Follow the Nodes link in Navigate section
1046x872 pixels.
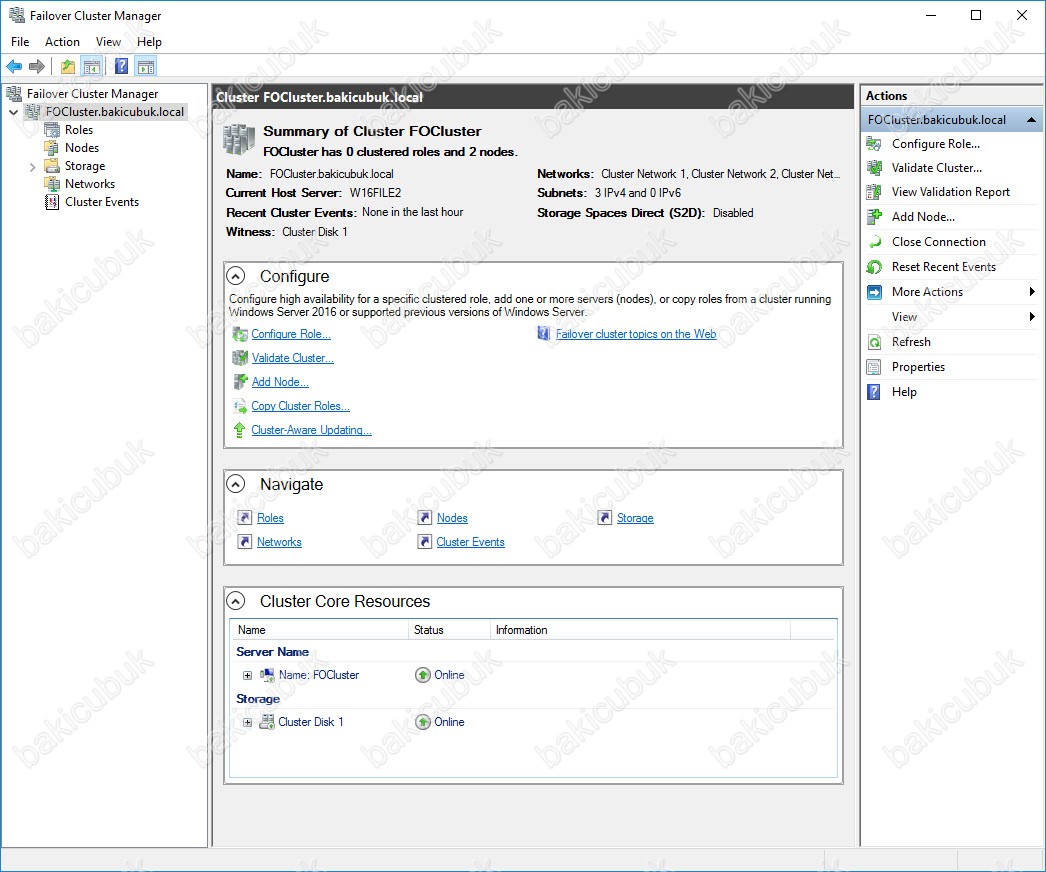pos(452,518)
